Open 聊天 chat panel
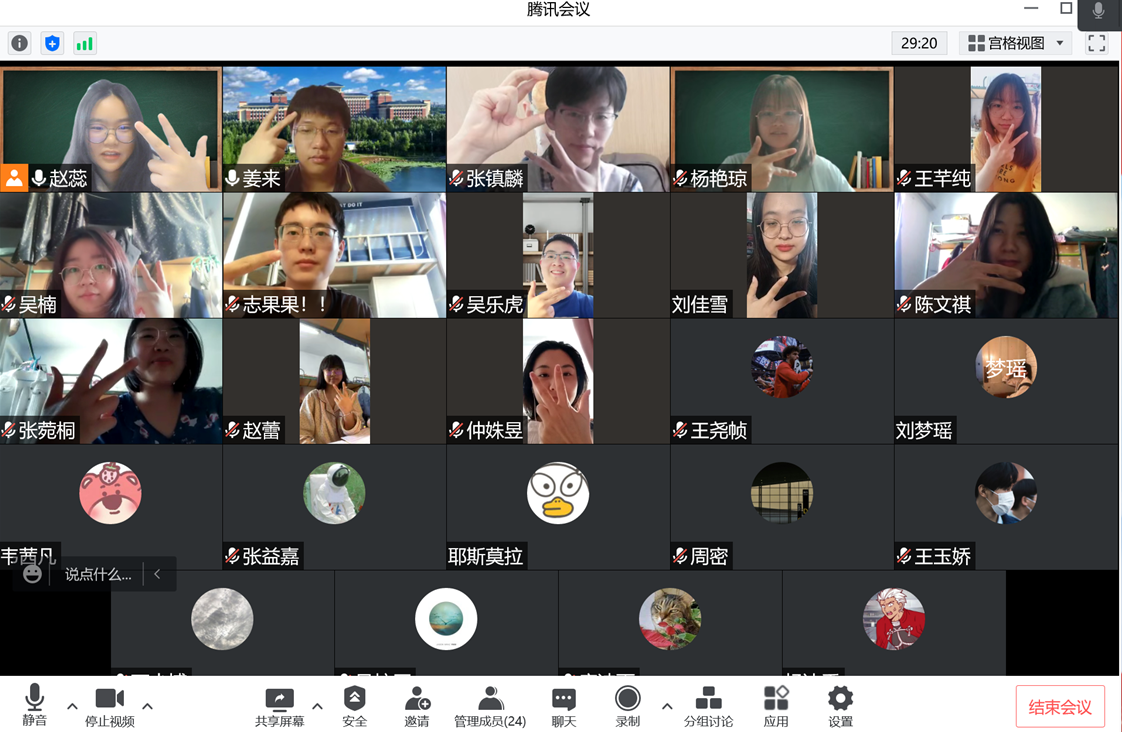Screen dimensions: 1122x732 (564, 706)
